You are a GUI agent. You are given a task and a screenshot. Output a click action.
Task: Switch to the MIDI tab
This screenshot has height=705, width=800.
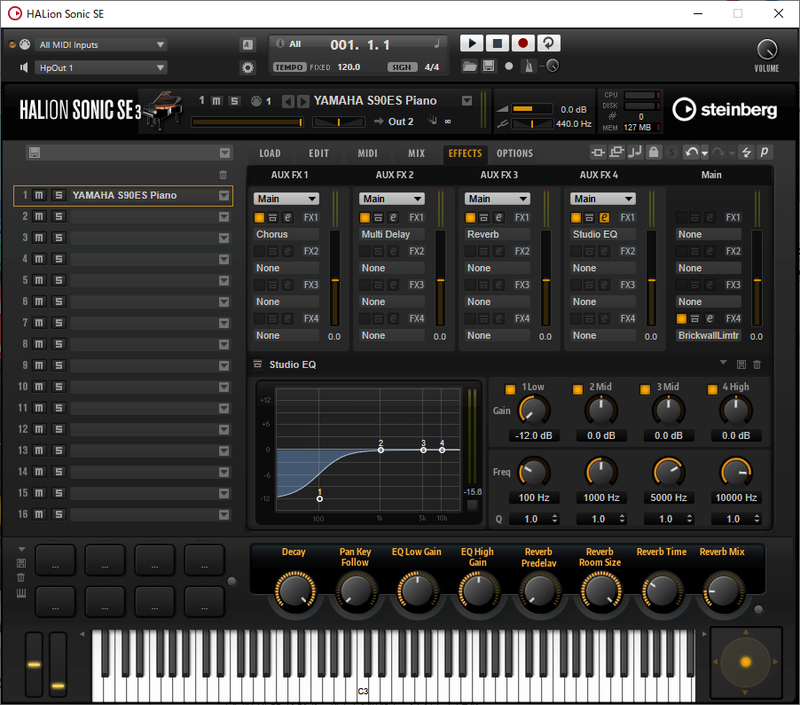(367, 153)
